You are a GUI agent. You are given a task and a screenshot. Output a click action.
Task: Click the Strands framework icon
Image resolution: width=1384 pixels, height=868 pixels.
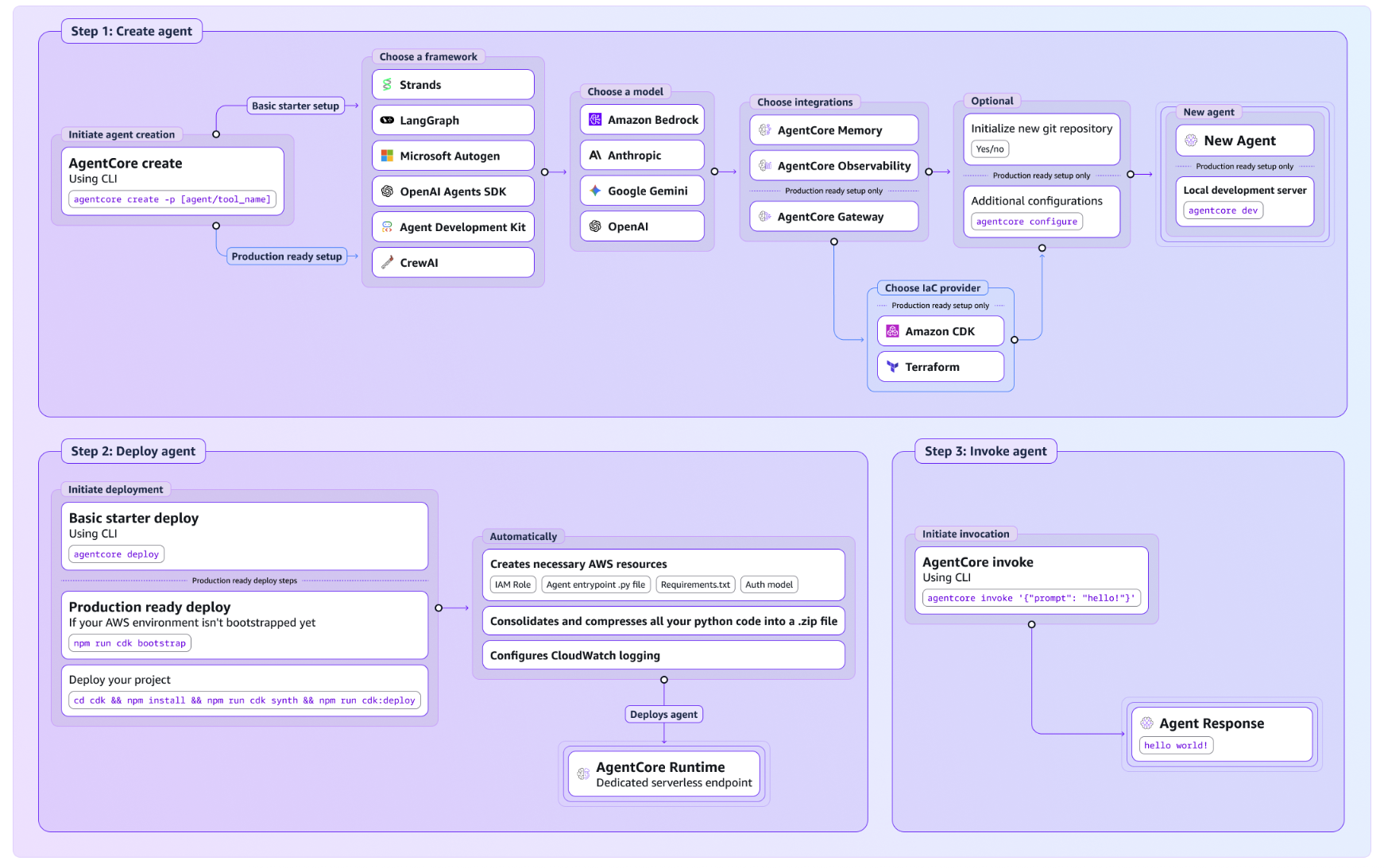pos(387,85)
